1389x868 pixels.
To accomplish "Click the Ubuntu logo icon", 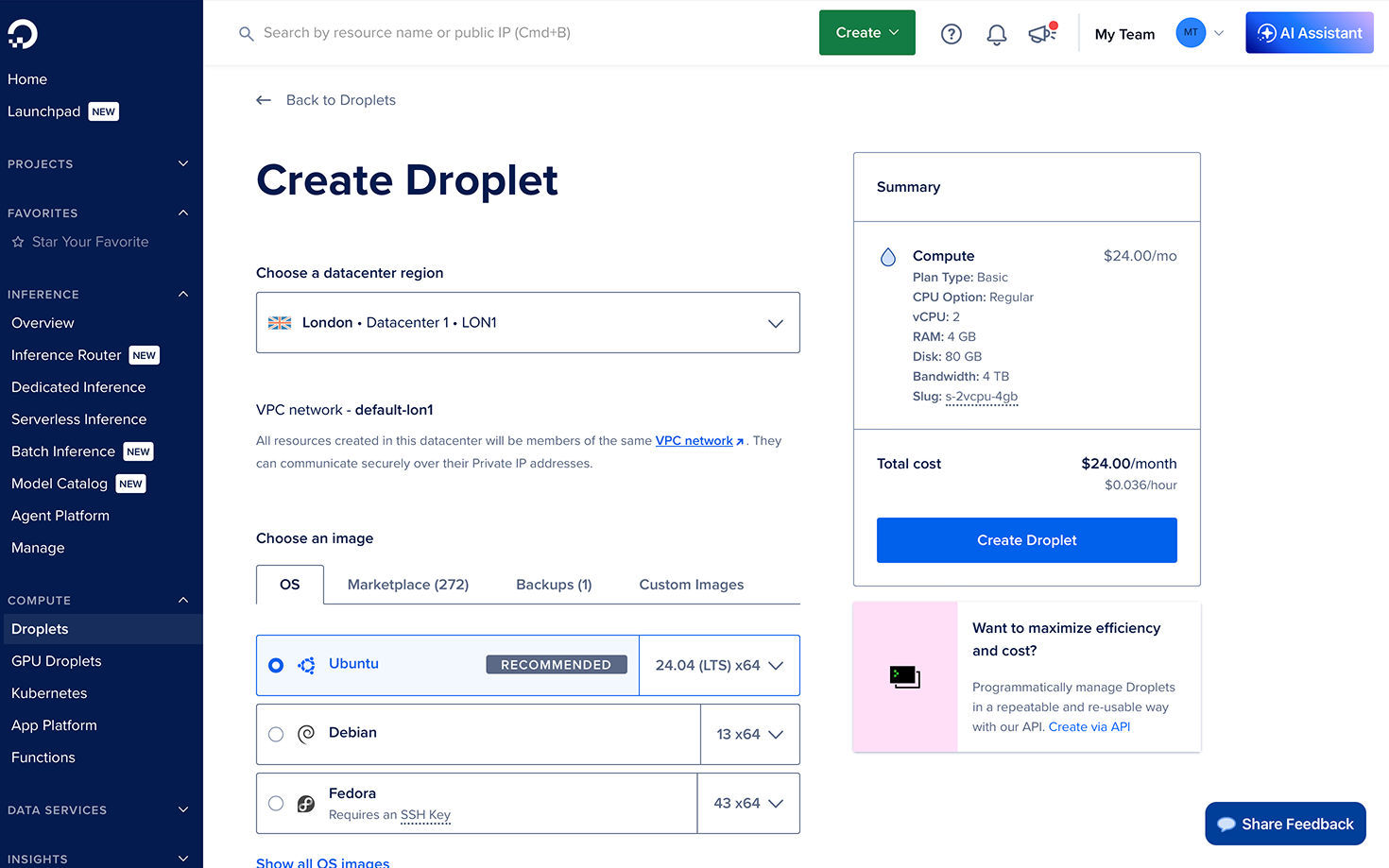I will [306, 665].
